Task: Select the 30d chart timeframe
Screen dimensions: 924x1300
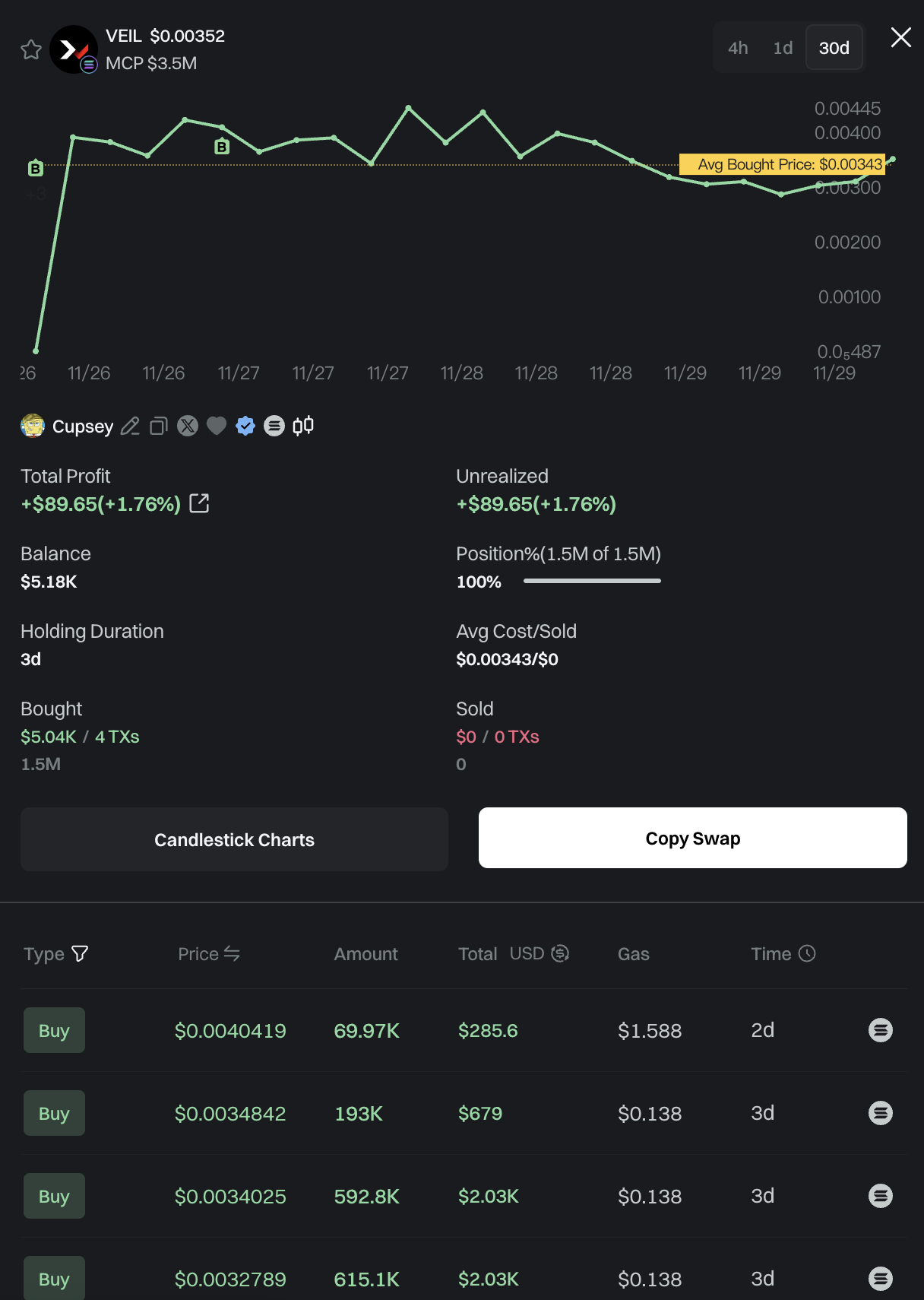Action: [834, 48]
